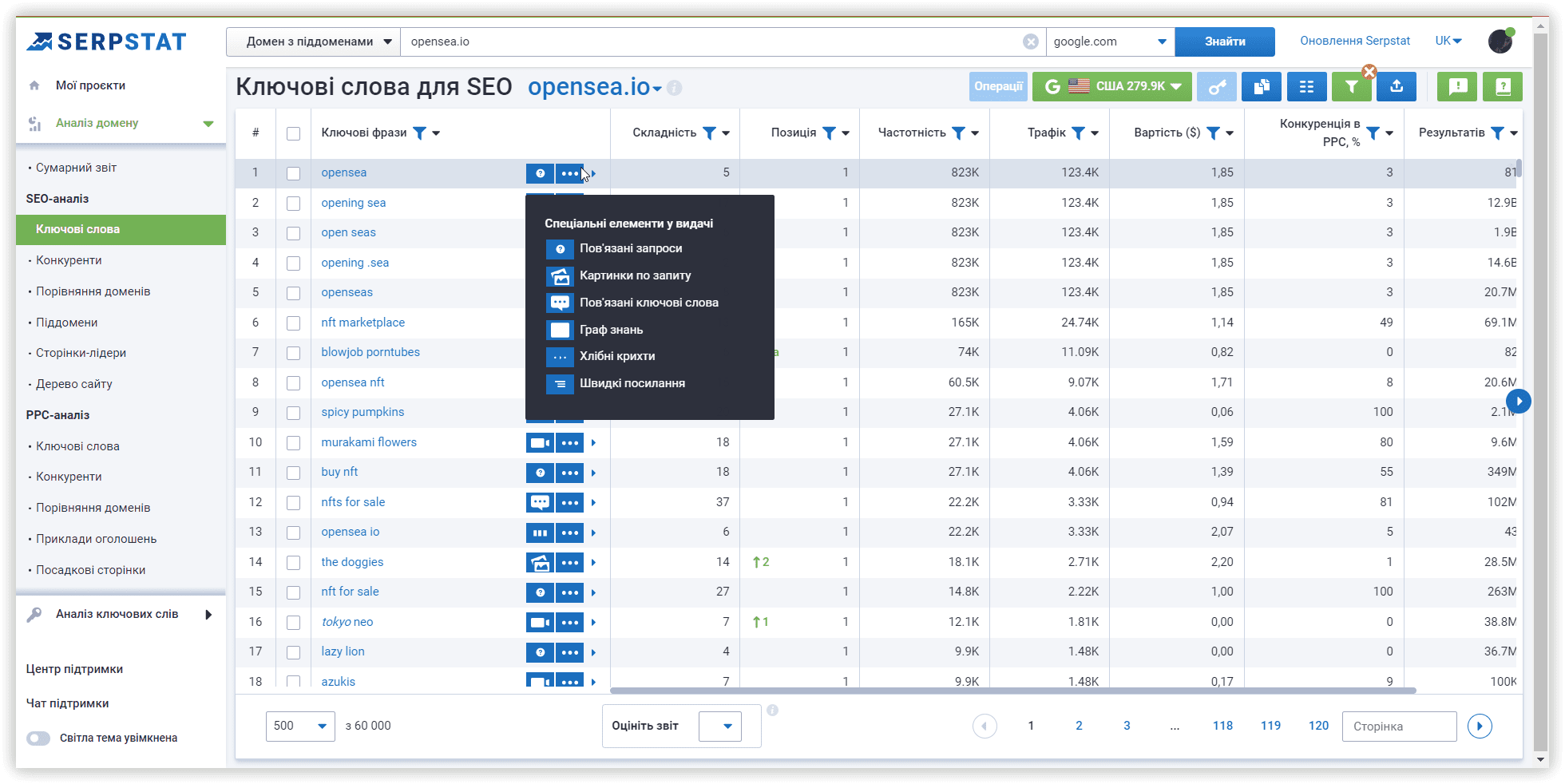Collapse the Аналіз домену section

208,124
